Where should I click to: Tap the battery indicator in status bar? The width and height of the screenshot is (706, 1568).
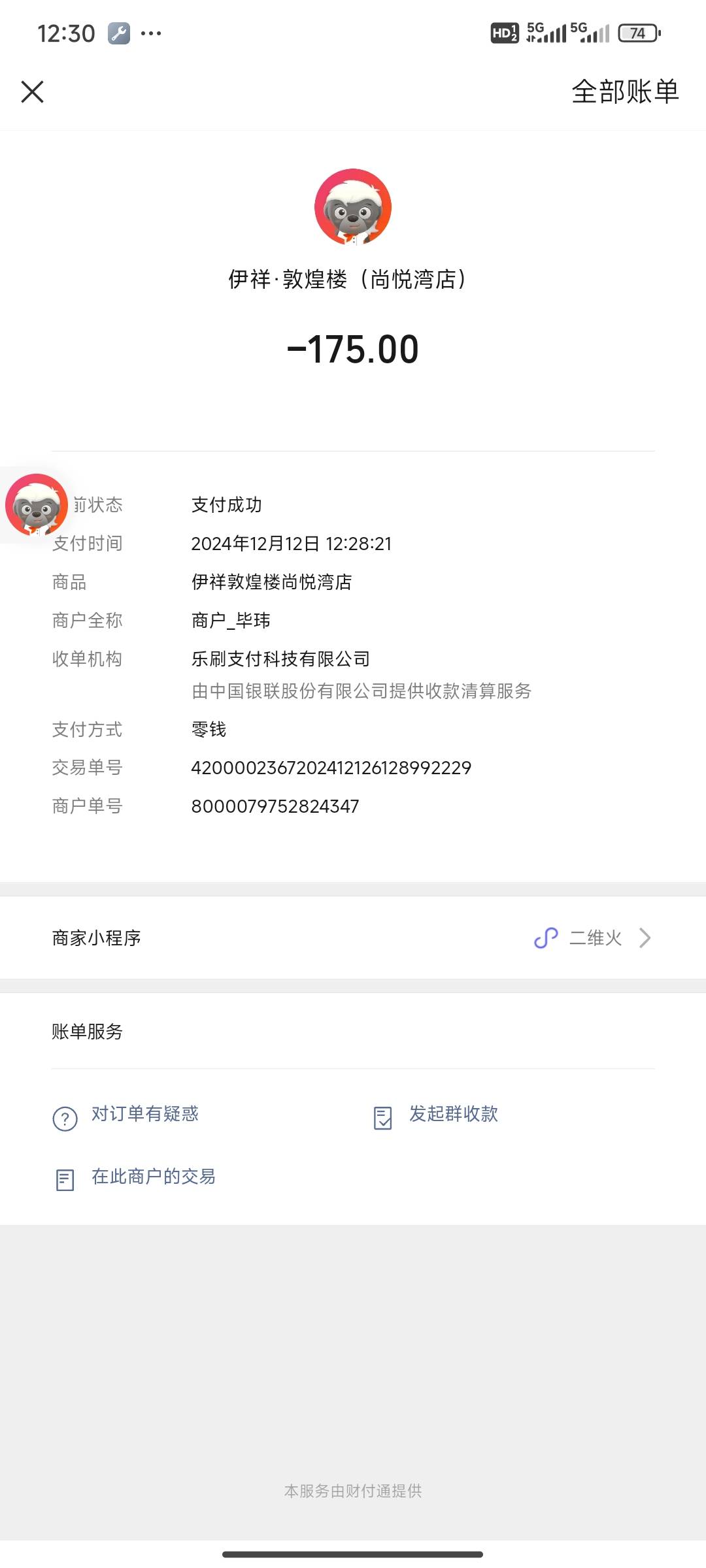pyautogui.click(x=639, y=33)
